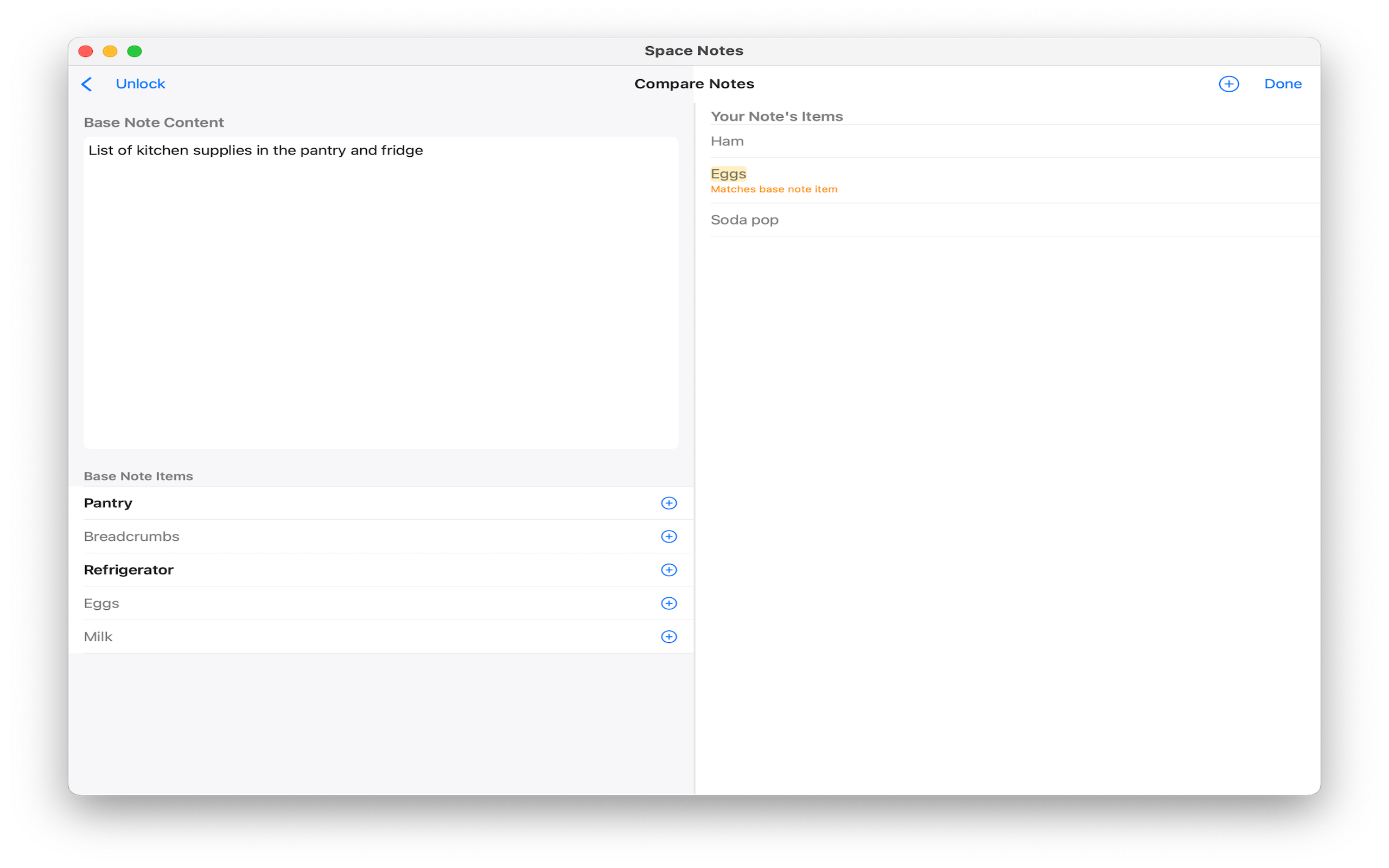Select the Soda pop item
Image resolution: width=1389 pixels, height=868 pixels.
point(1014,220)
